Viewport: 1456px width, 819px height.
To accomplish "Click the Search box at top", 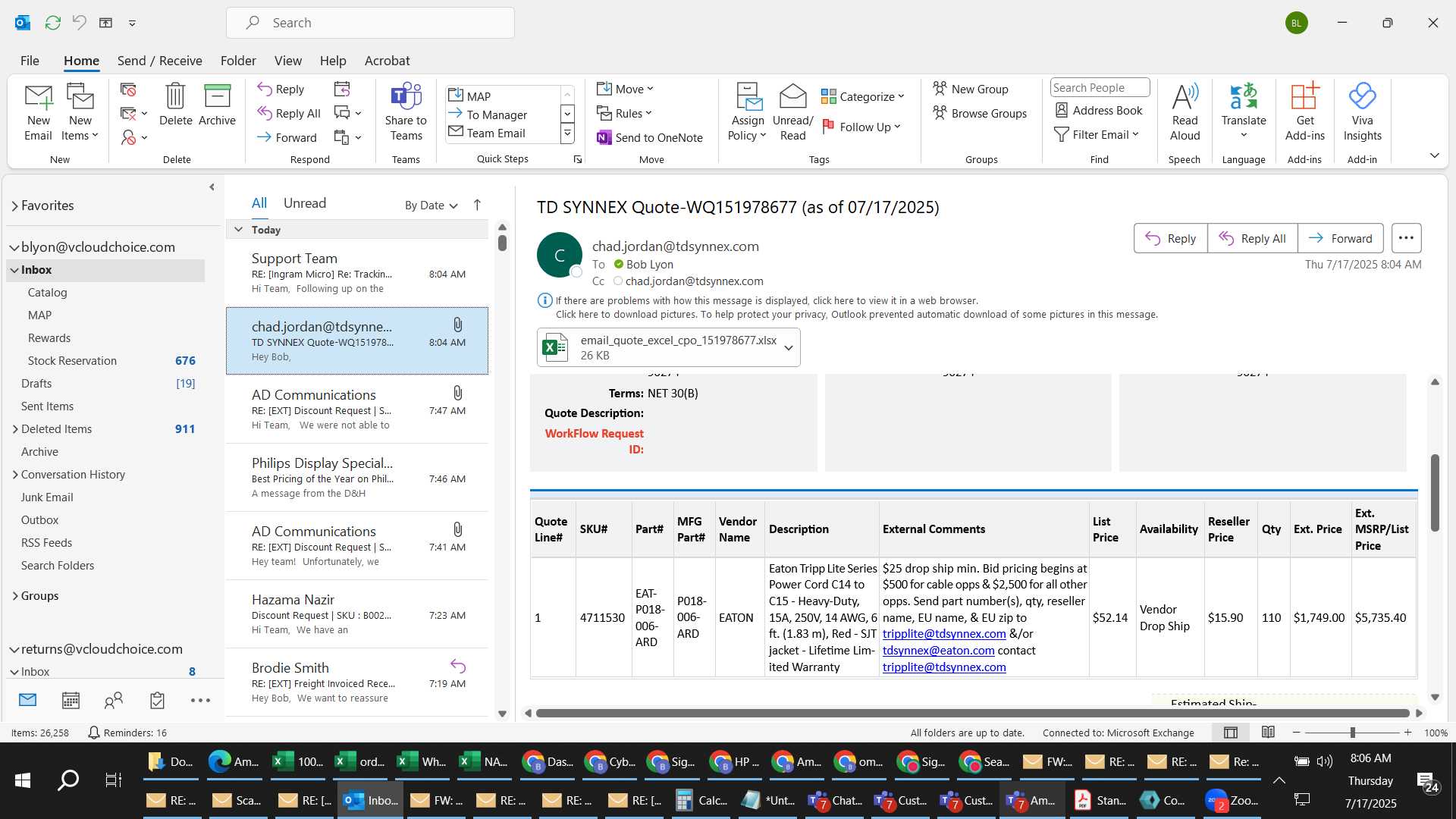I will coord(370,23).
